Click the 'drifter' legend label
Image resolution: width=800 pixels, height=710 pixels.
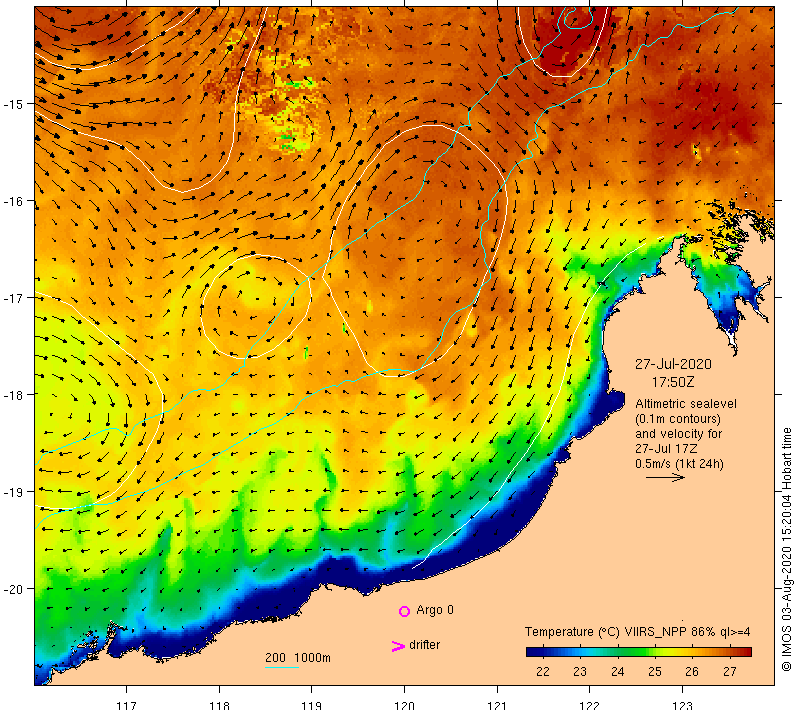[424, 645]
